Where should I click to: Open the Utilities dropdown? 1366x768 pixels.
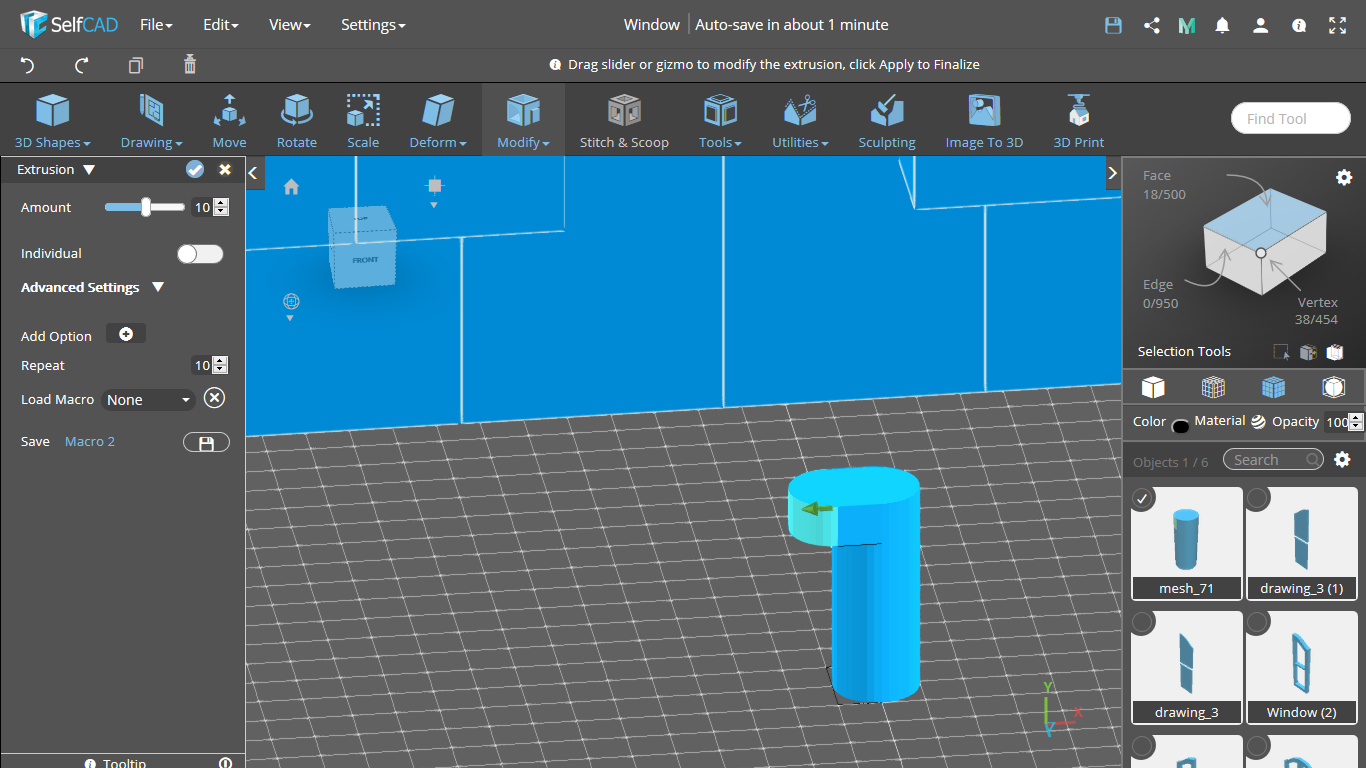point(800,120)
